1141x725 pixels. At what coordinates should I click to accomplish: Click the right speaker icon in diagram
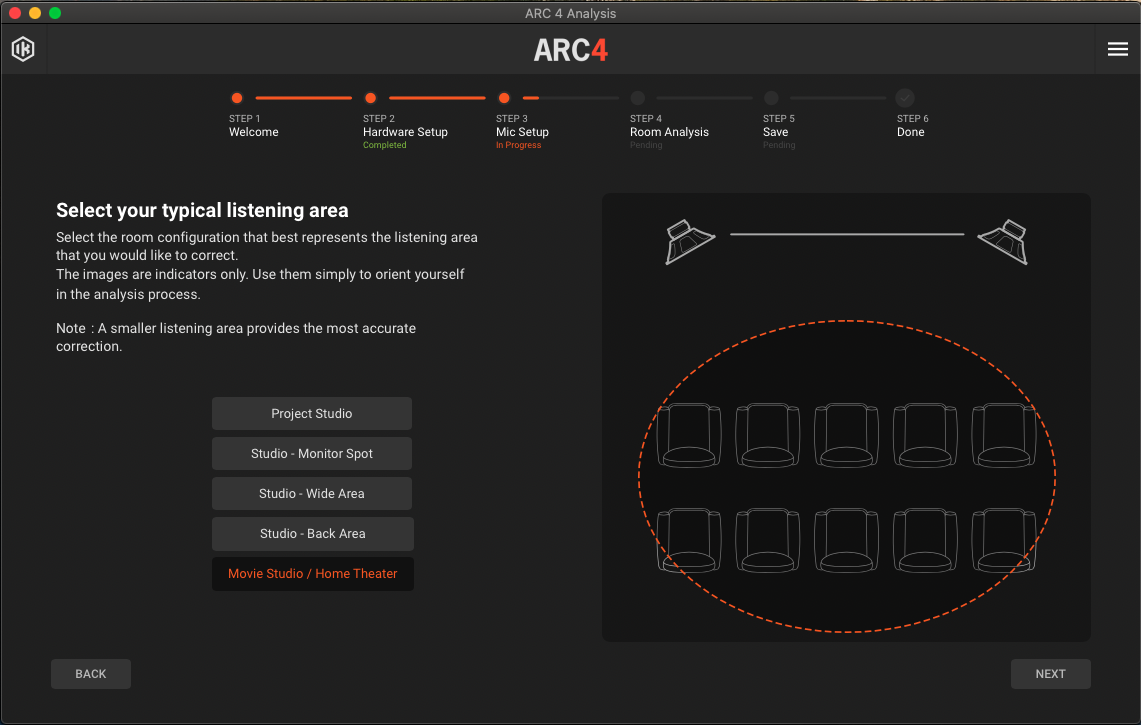click(1003, 242)
